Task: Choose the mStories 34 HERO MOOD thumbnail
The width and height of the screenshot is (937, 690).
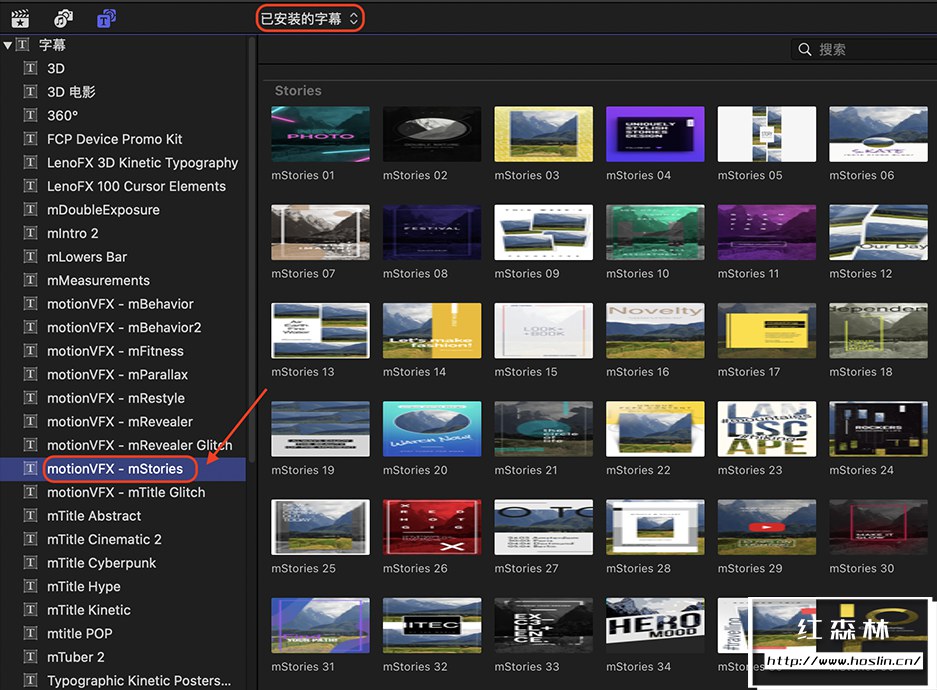Action: [x=655, y=625]
